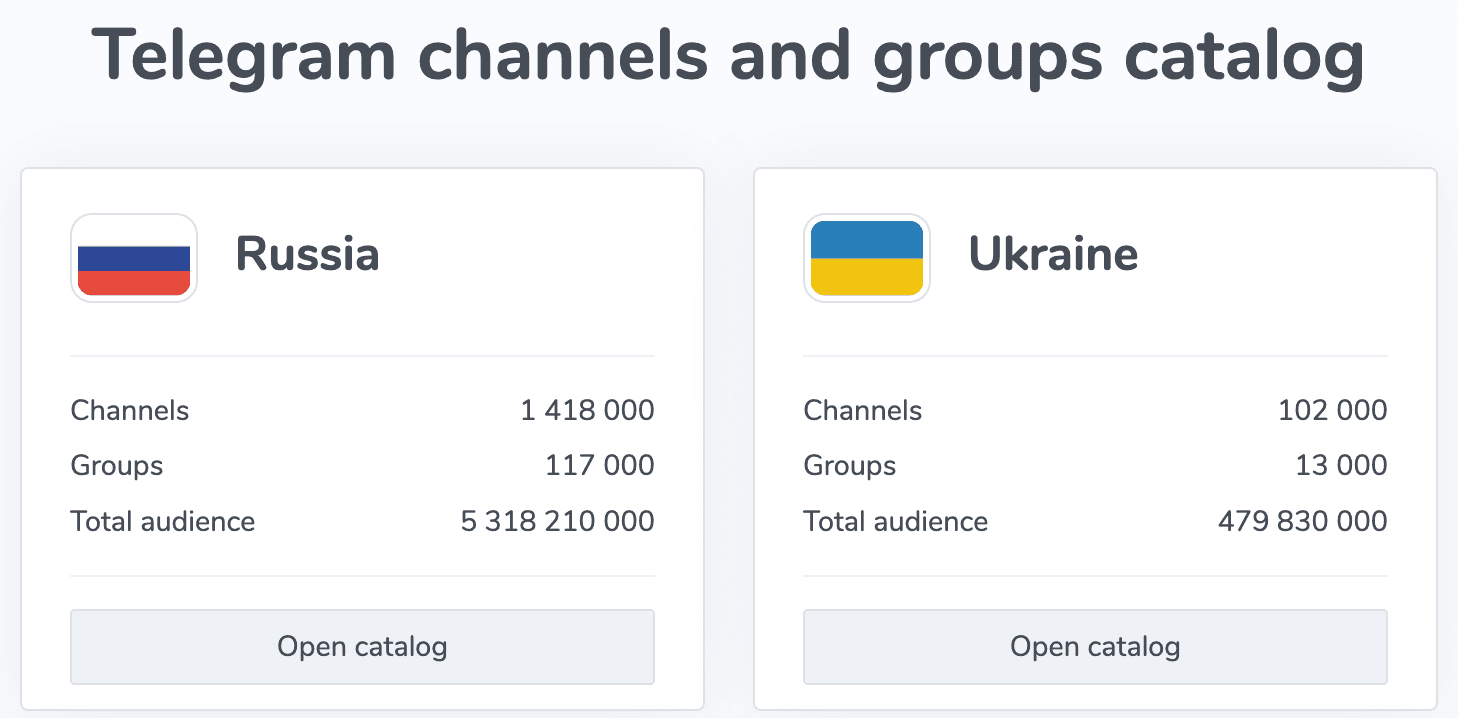Click the flag beside the Russia heading
This screenshot has height=718, width=1458.
[133, 257]
